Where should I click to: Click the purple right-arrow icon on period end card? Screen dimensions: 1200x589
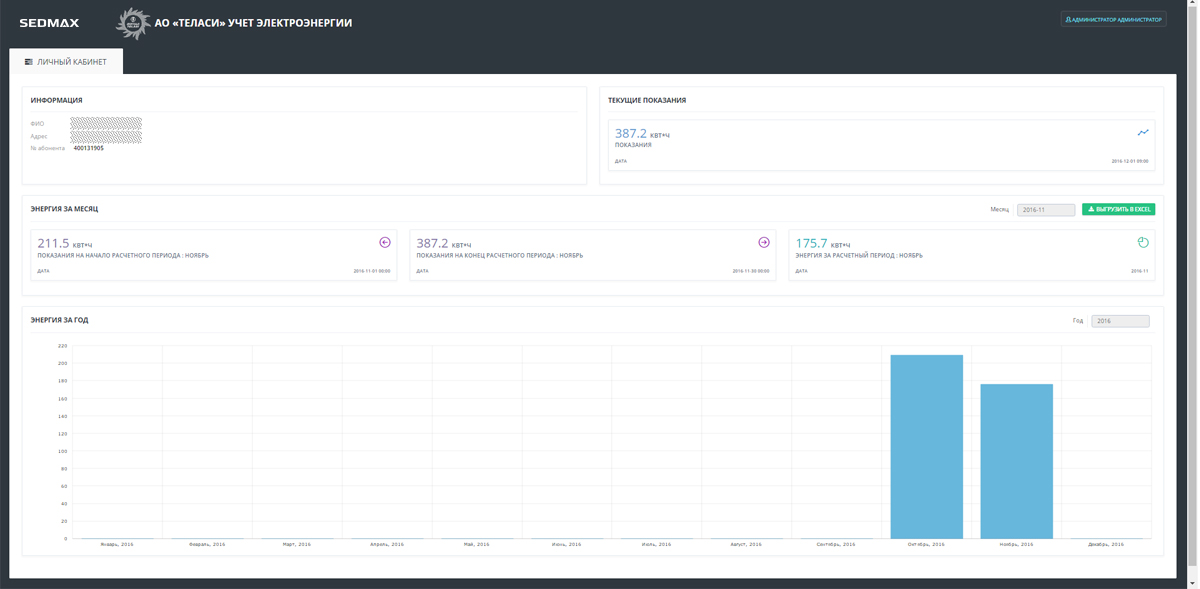(x=764, y=242)
